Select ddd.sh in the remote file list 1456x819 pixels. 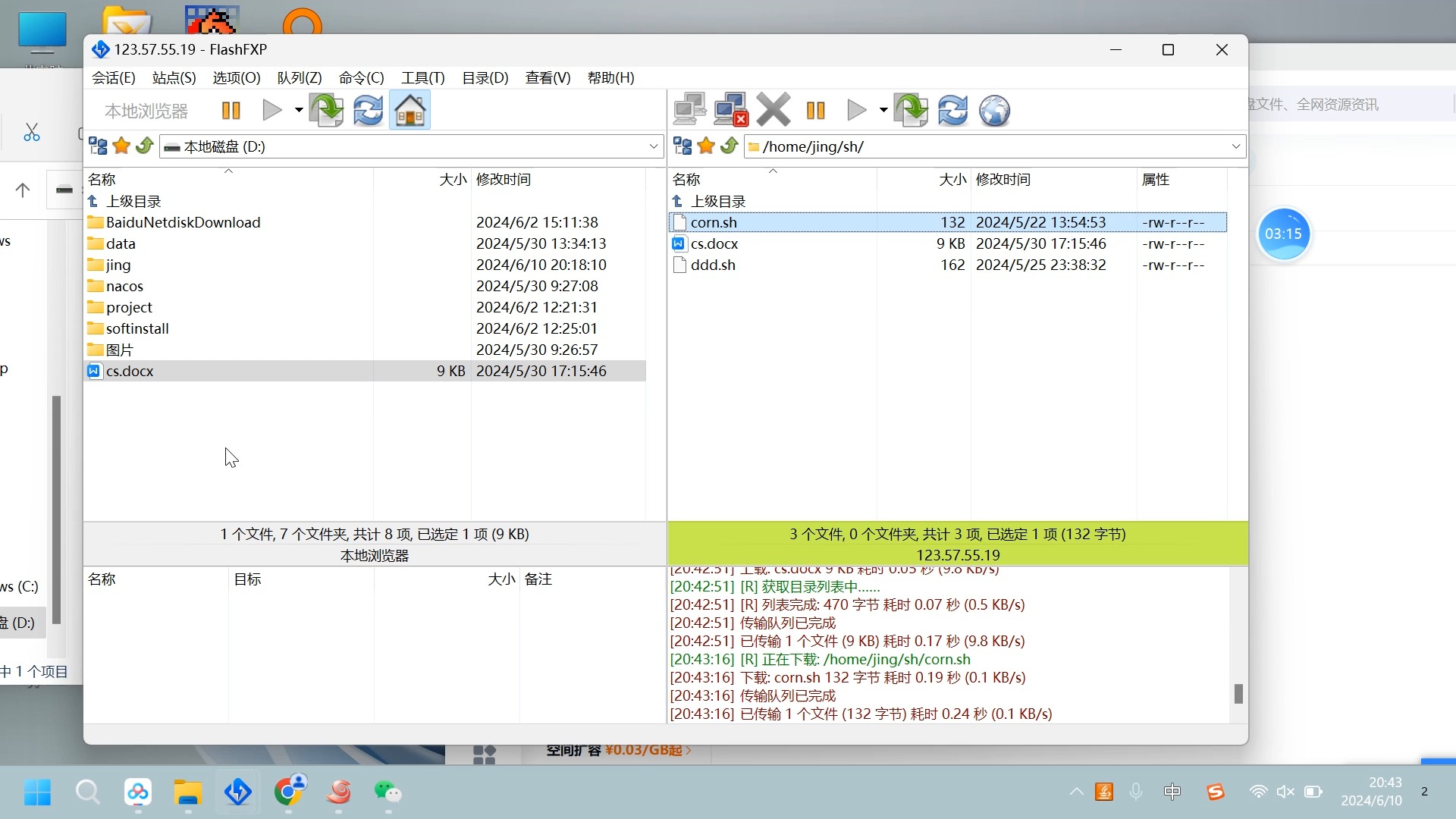[712, 265]
